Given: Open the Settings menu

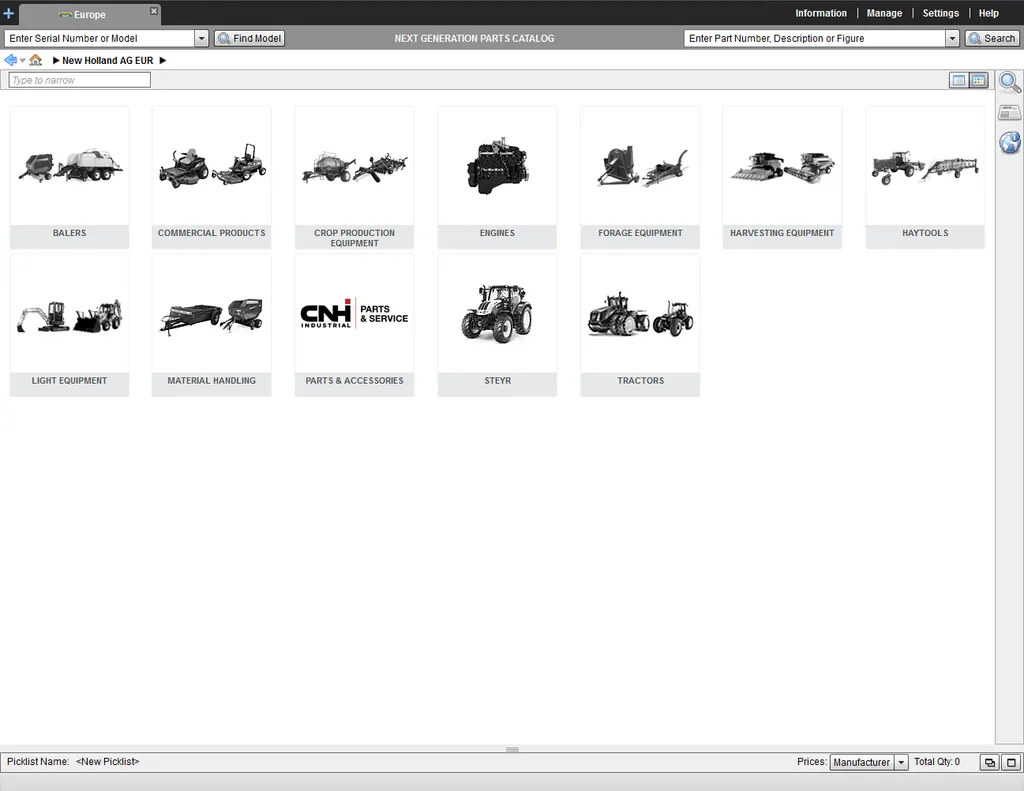Looking at the screenshot, I should point(940,13).
